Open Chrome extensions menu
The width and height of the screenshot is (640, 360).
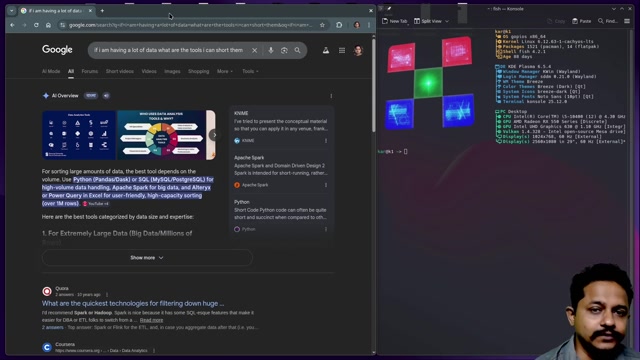(x=339, y=25)
